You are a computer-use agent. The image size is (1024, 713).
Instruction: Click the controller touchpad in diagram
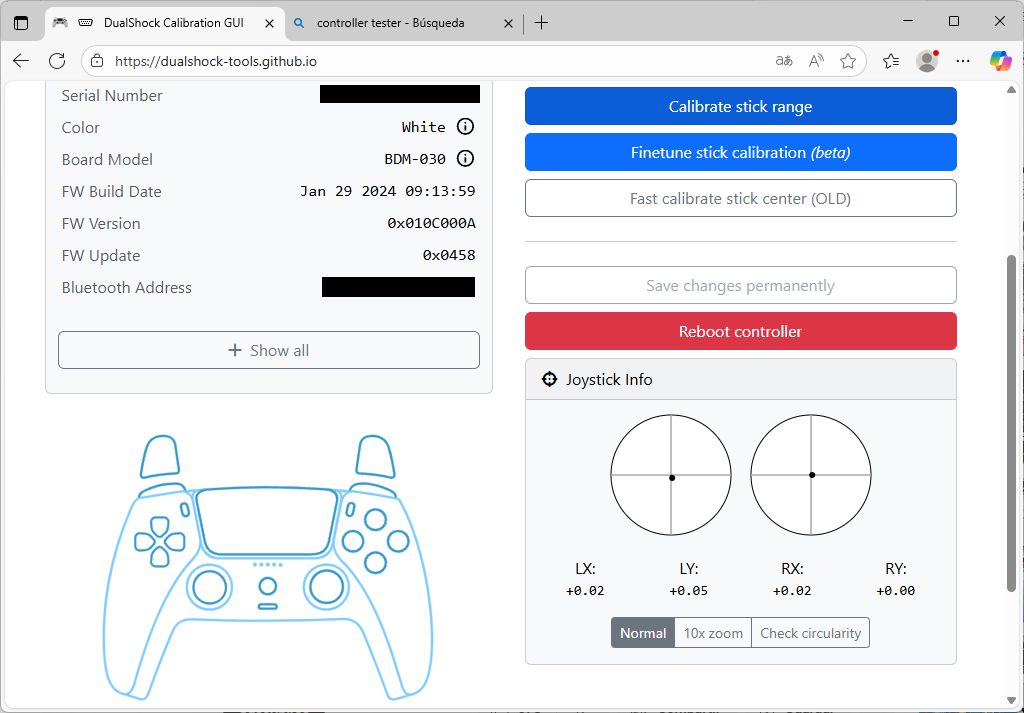[x=266, y=523]
